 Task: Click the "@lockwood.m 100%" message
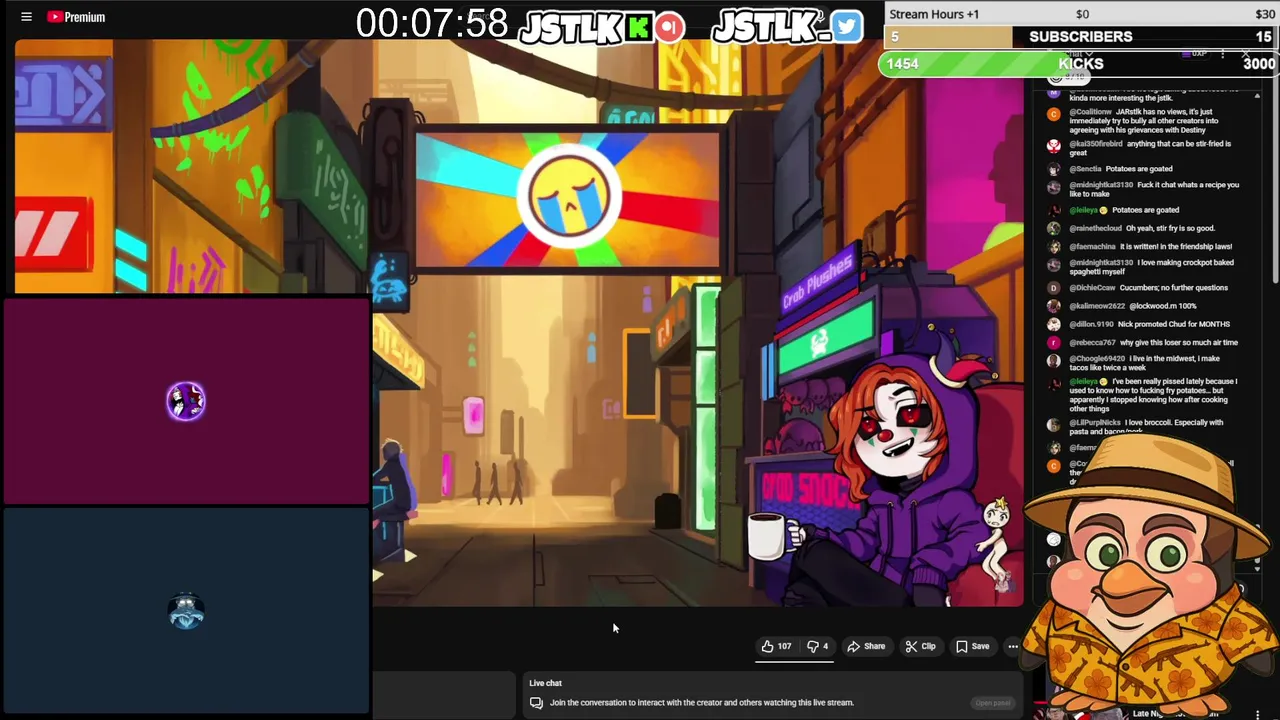[1163, 306]
